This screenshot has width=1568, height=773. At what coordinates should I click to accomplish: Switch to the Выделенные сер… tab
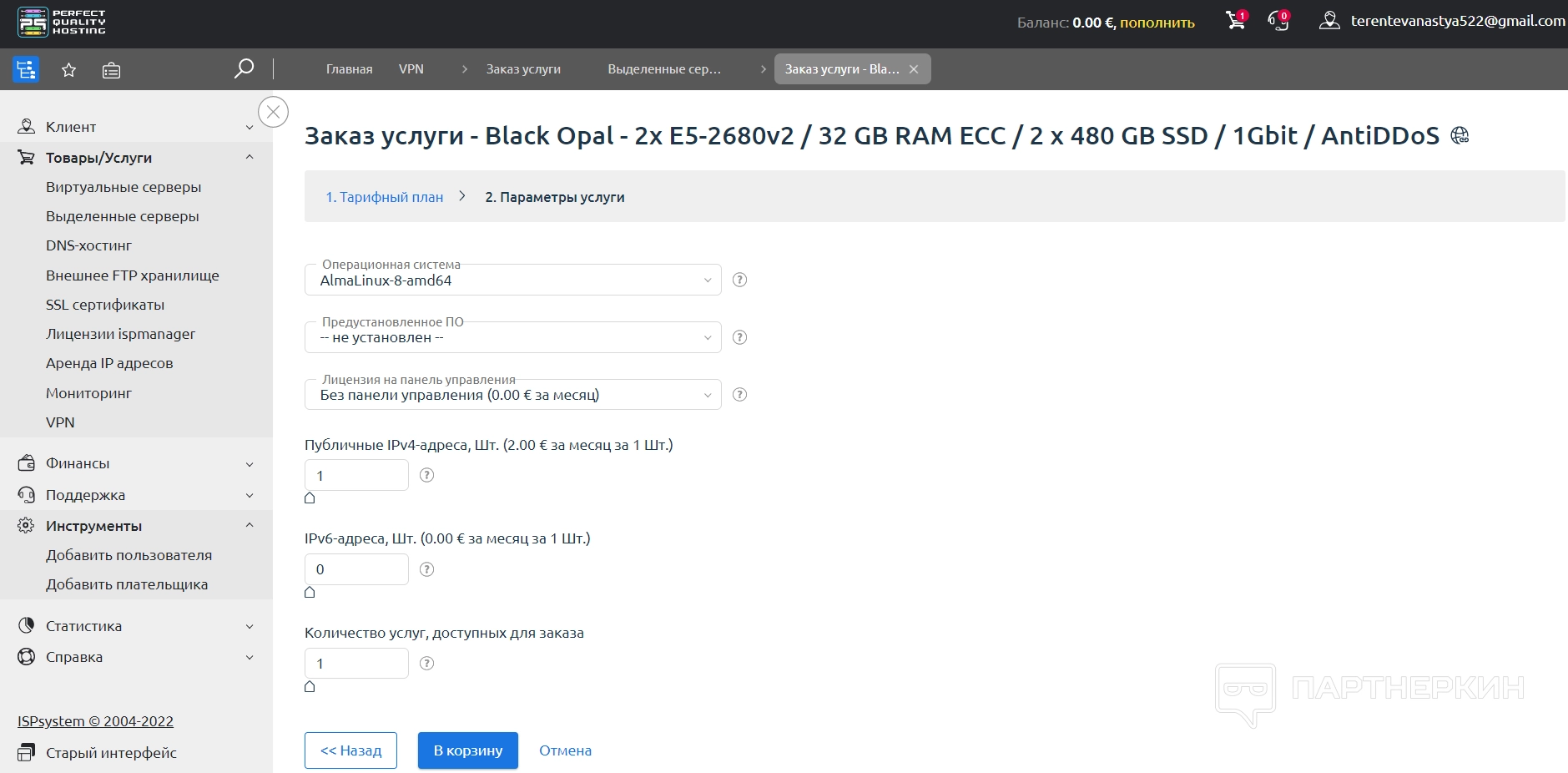pyautogui.click(x=664, y=69)
